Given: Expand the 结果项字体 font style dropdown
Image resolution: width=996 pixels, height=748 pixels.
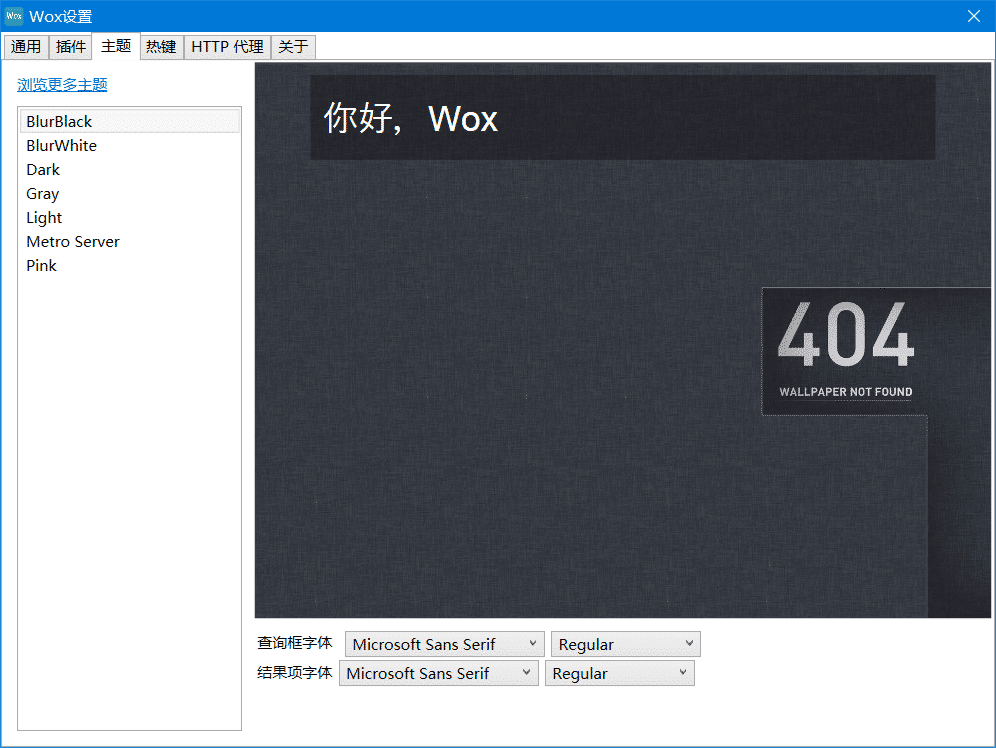Looking at the screenshot, I should pyautogui.click(x=620, y=673).
